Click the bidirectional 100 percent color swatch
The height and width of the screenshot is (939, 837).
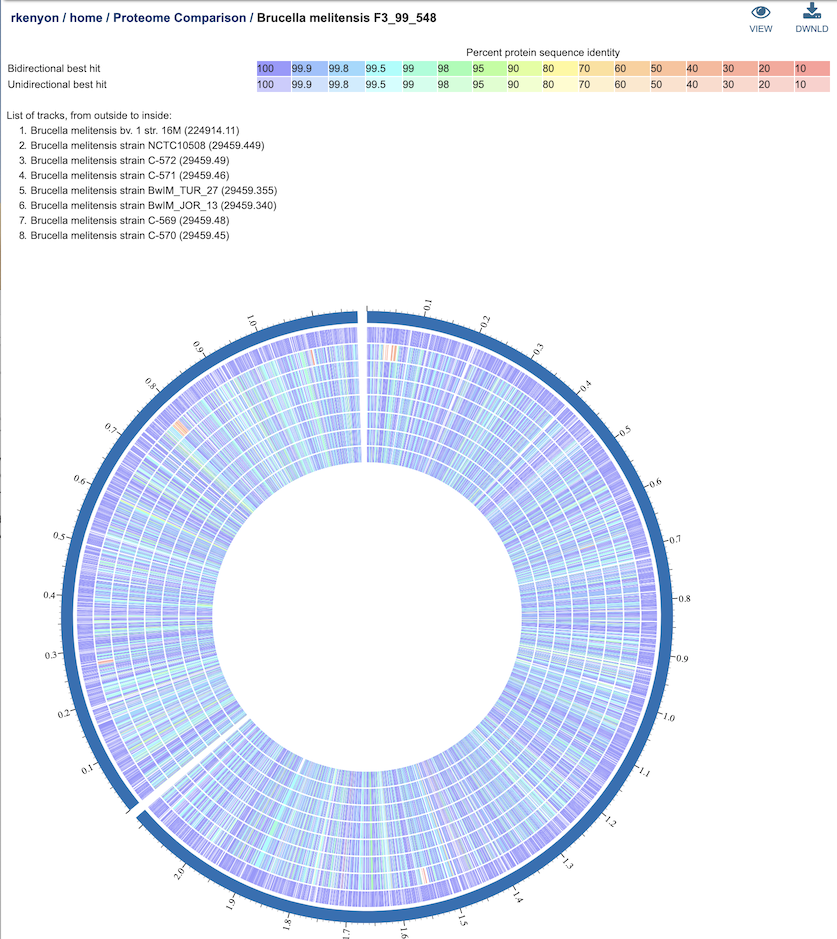[x=274, y=68]
